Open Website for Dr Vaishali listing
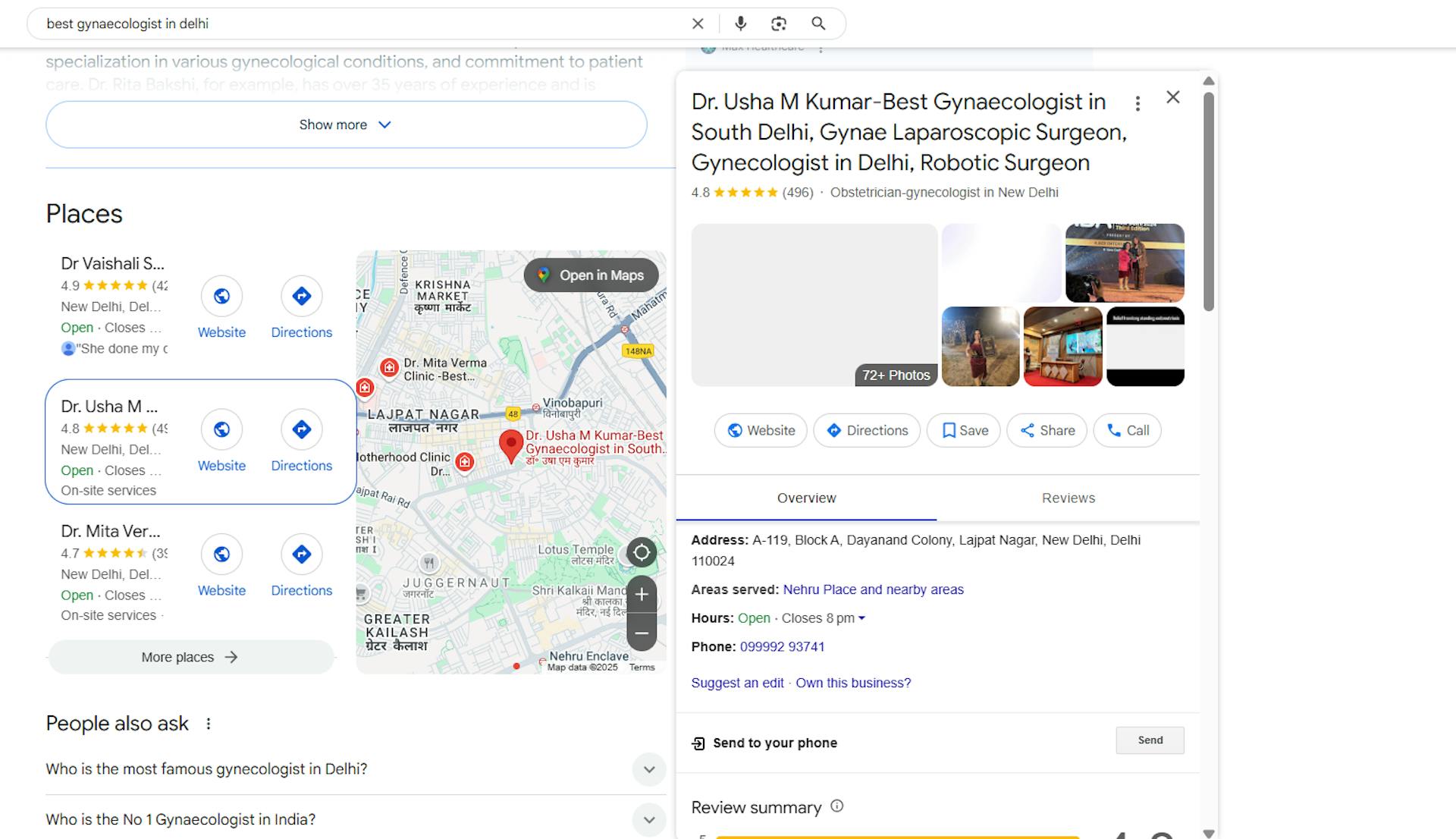The height and width of the screenshot is (839, 1456). [221, 307]
